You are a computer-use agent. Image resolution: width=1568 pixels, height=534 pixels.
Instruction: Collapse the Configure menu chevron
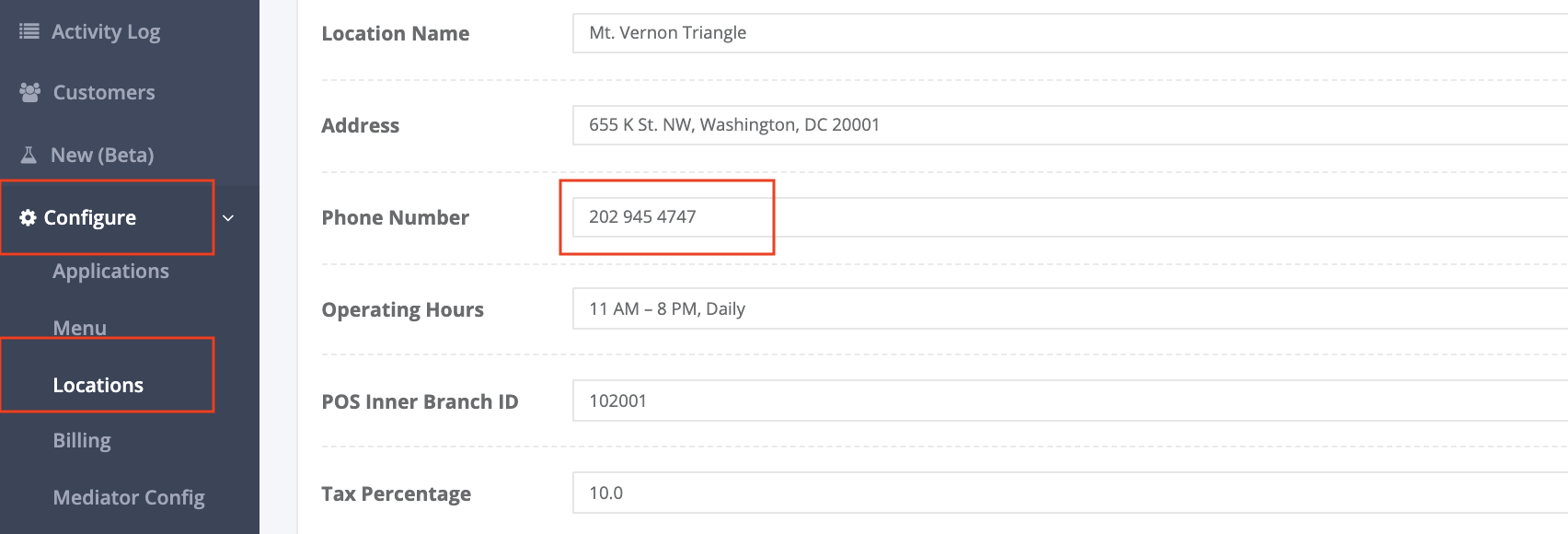(228, 218)
